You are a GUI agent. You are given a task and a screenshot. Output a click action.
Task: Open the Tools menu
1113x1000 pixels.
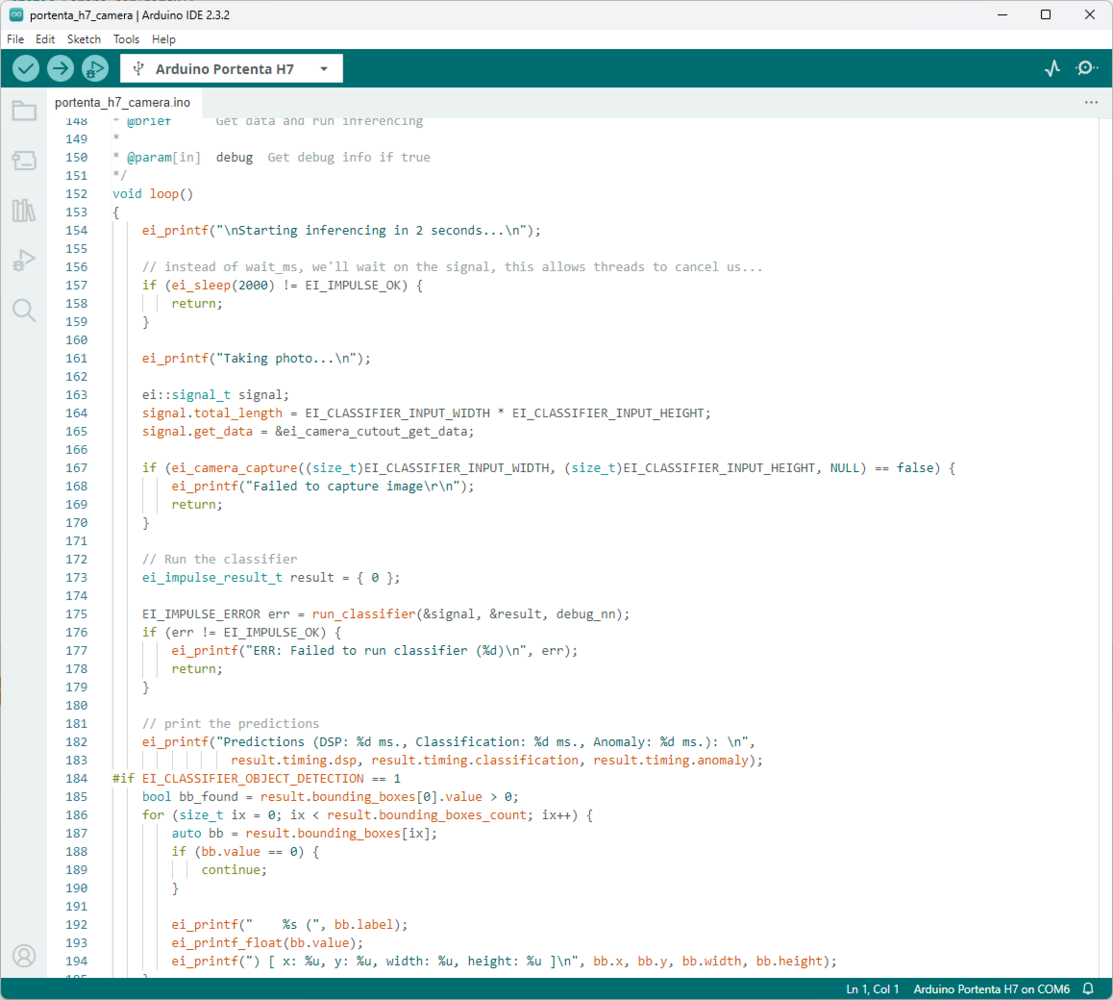pyautogui.click(x=126, y=39)
